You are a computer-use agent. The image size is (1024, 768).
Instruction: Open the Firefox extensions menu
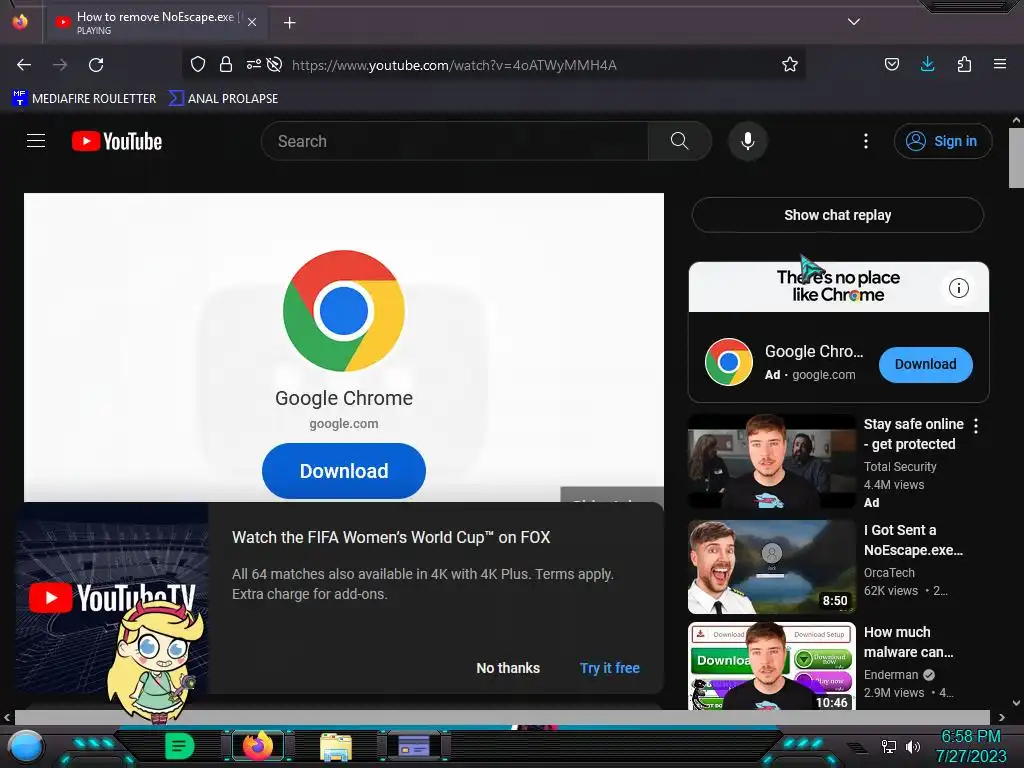pos(964,64)
